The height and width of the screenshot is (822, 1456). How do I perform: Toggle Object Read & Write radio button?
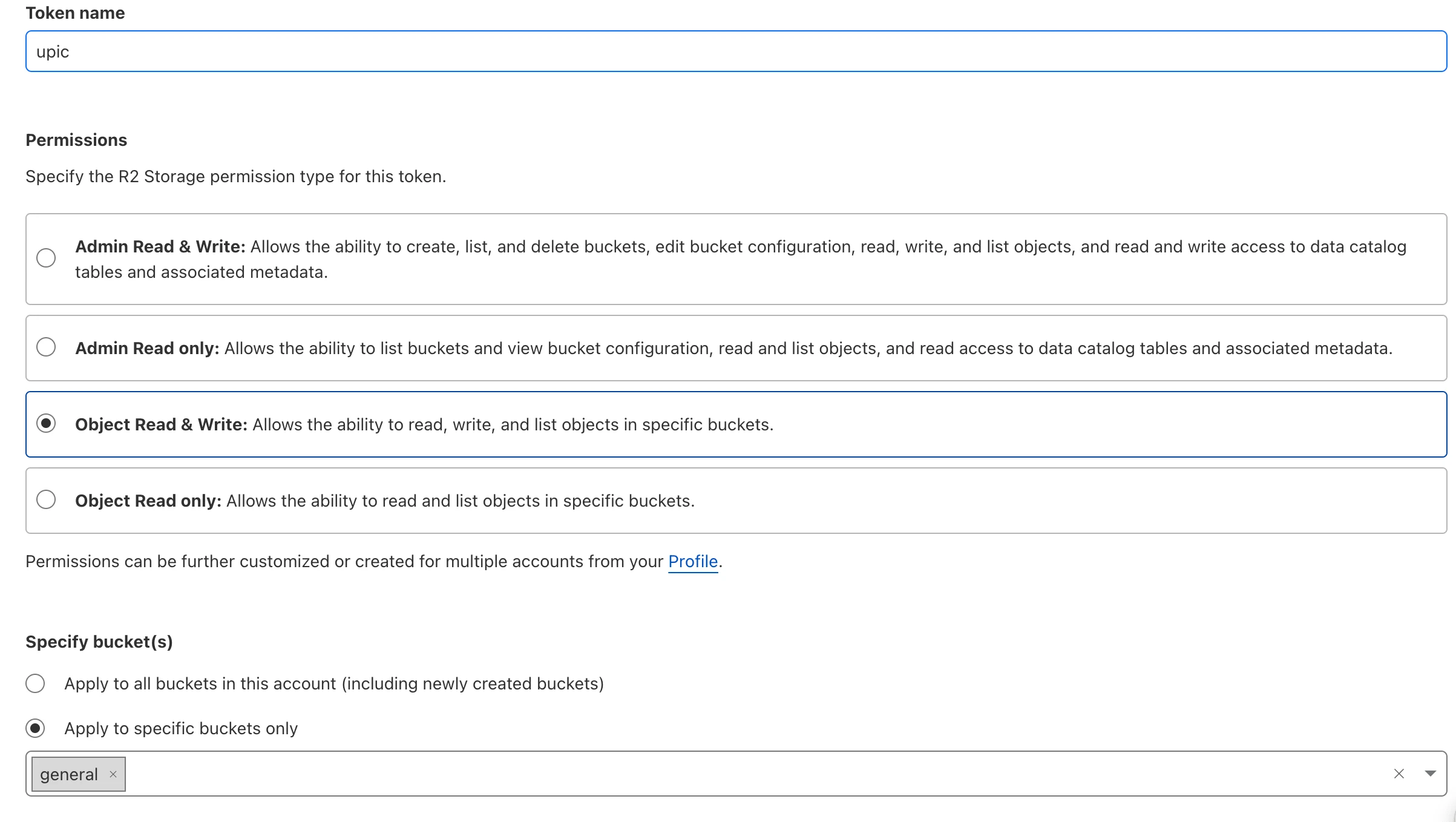[x=46, y=423]
